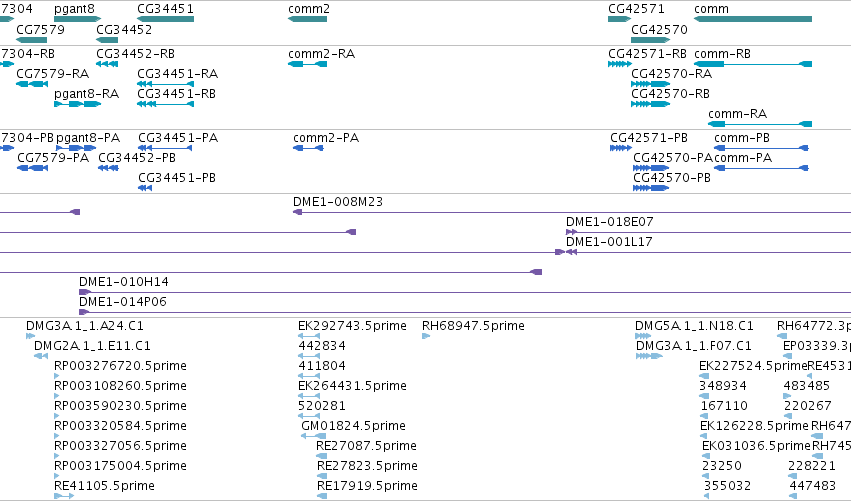Select EST entry 483485
The height and width of the screenshot is (501, 851).
point(787,396)
